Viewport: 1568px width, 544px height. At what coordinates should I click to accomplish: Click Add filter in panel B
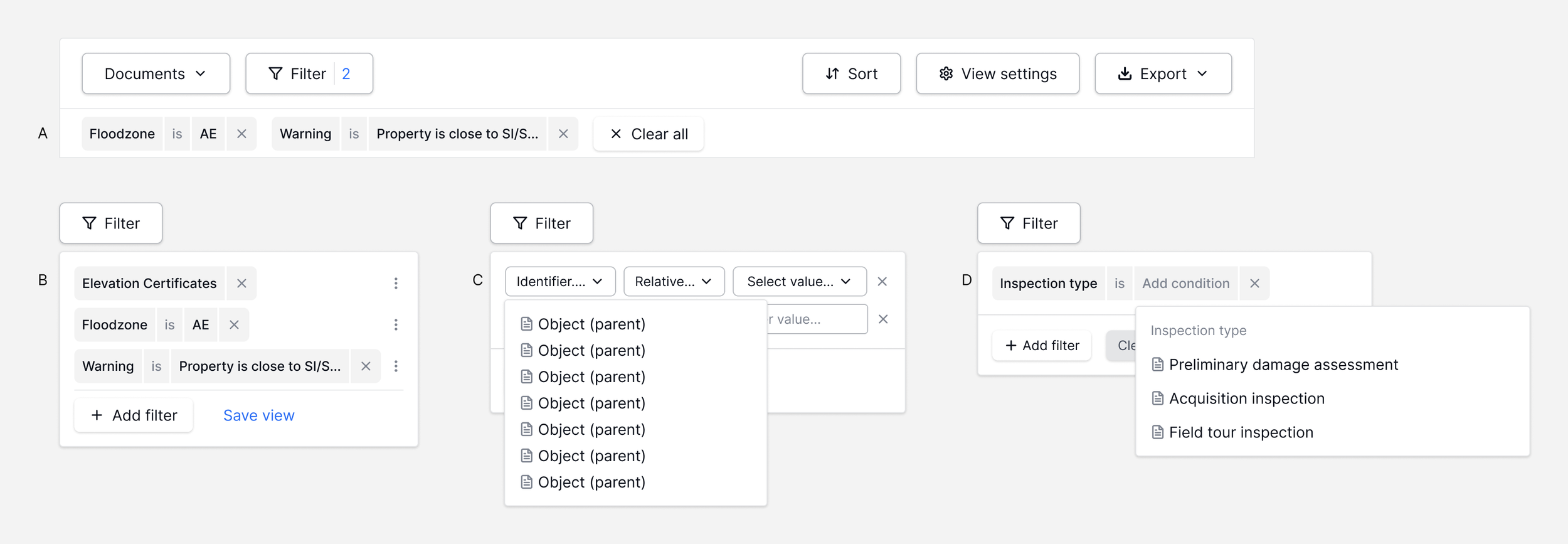[x=134, y=415]
